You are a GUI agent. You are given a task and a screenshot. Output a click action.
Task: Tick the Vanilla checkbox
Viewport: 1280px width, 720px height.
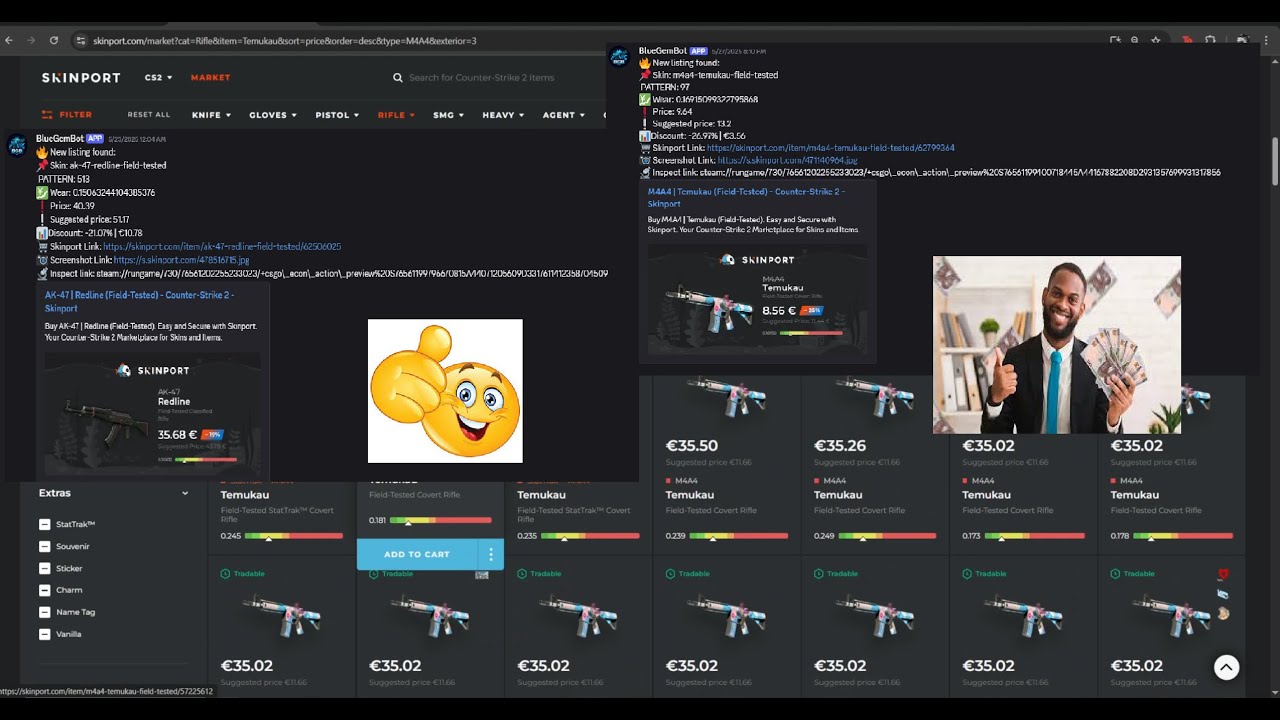(45, 634)
